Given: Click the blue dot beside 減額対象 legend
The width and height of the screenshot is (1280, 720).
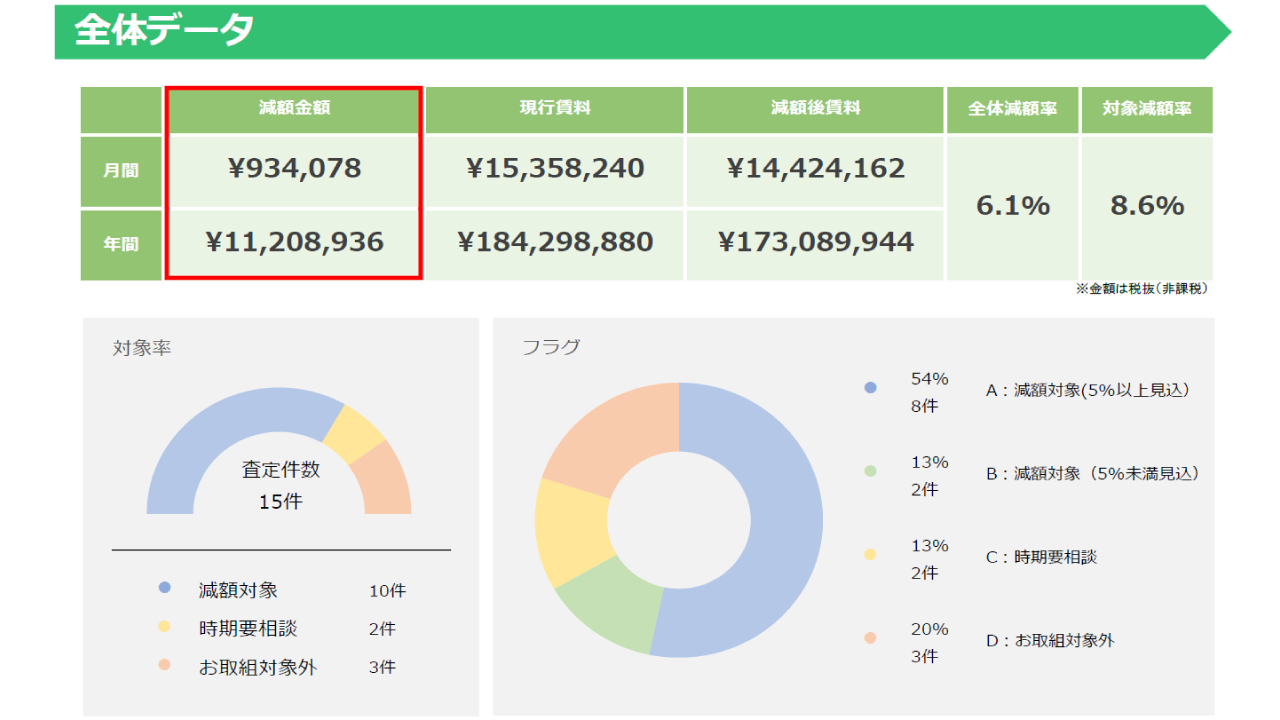Looking at the screenshot, I should click(x=165, y=588).
